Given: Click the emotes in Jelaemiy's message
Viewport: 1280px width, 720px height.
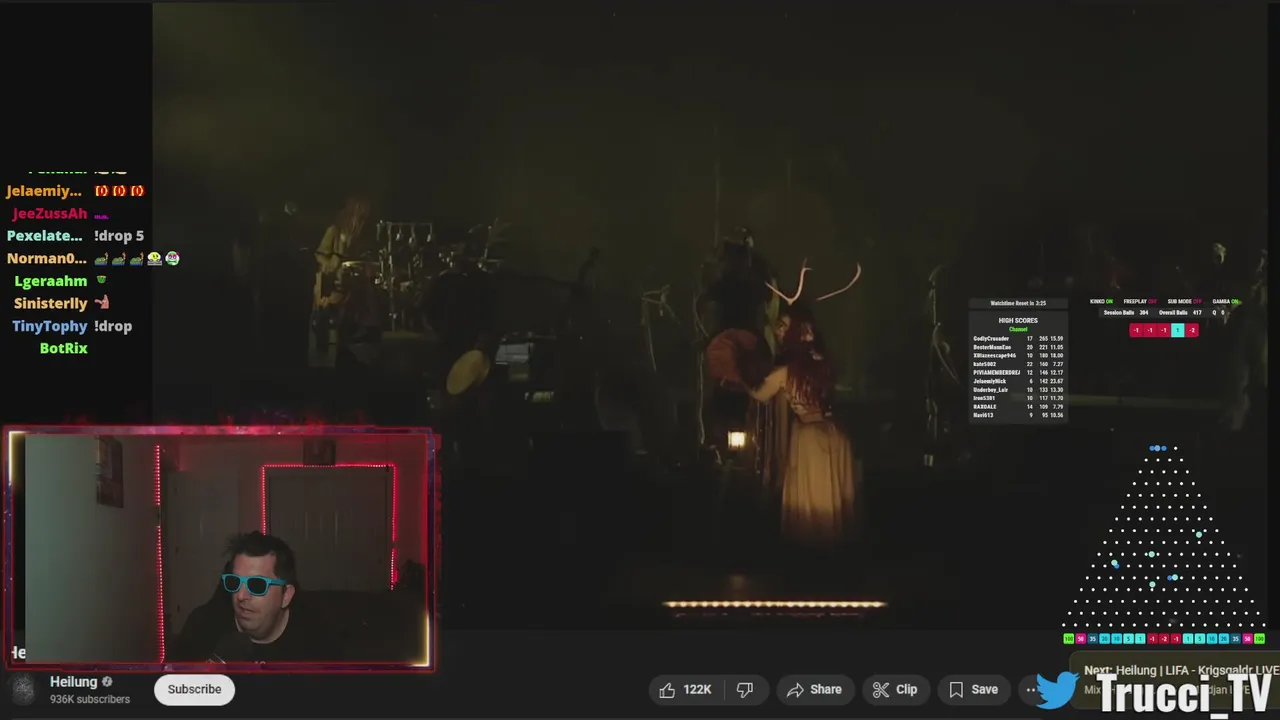Looking at the screenshot, I should [x=119, y=191].
